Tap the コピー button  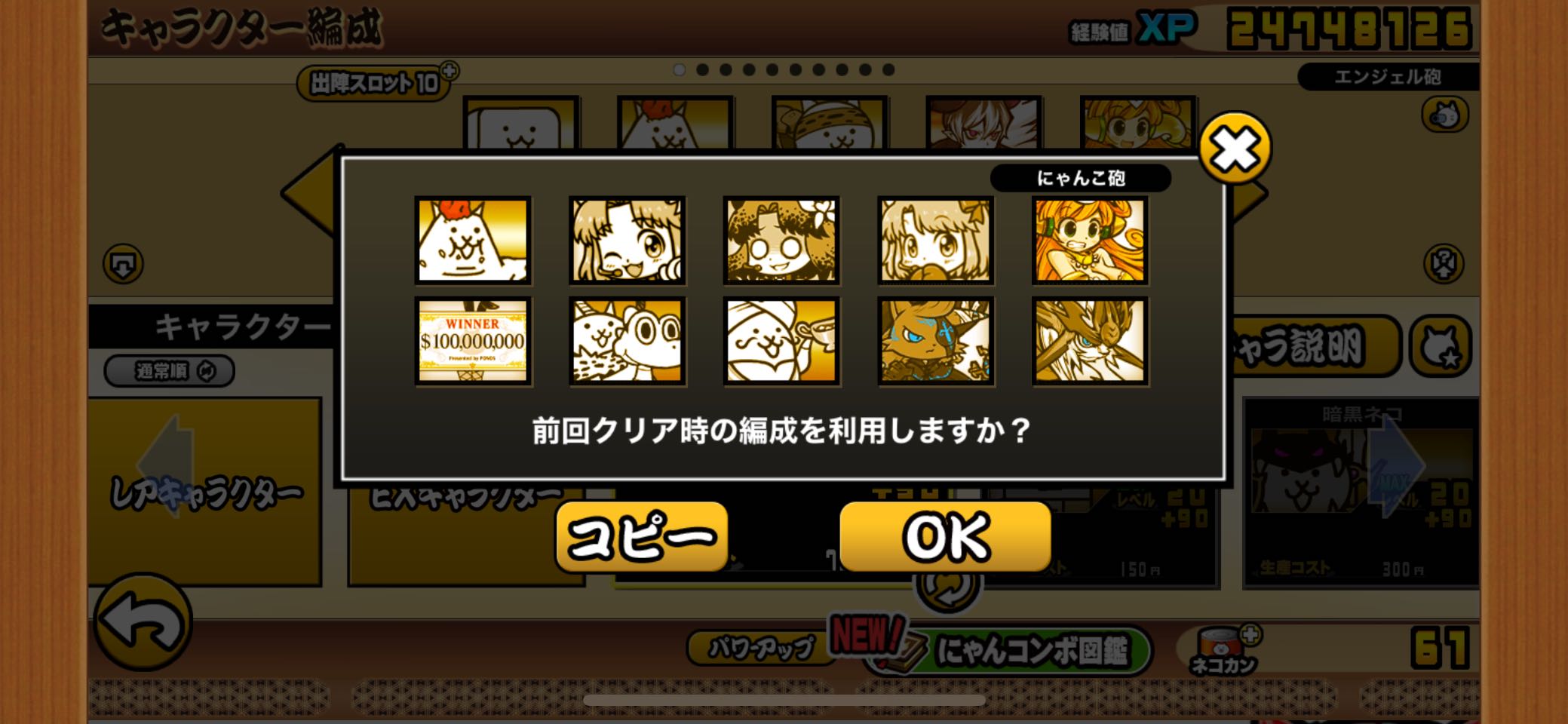[x=641, y=536]
